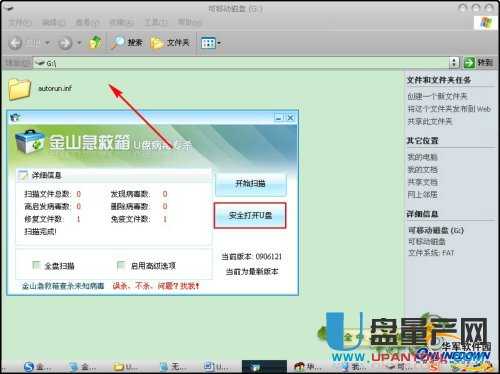Open the address bar dropdown list
Viewport: 500px width, 374px height.
[x=454, y=62]
